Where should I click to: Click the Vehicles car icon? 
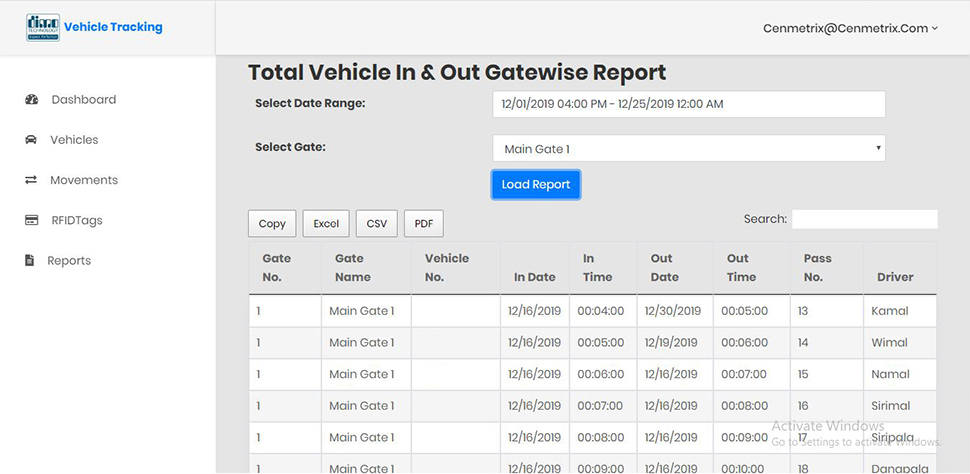pos(31,140)
